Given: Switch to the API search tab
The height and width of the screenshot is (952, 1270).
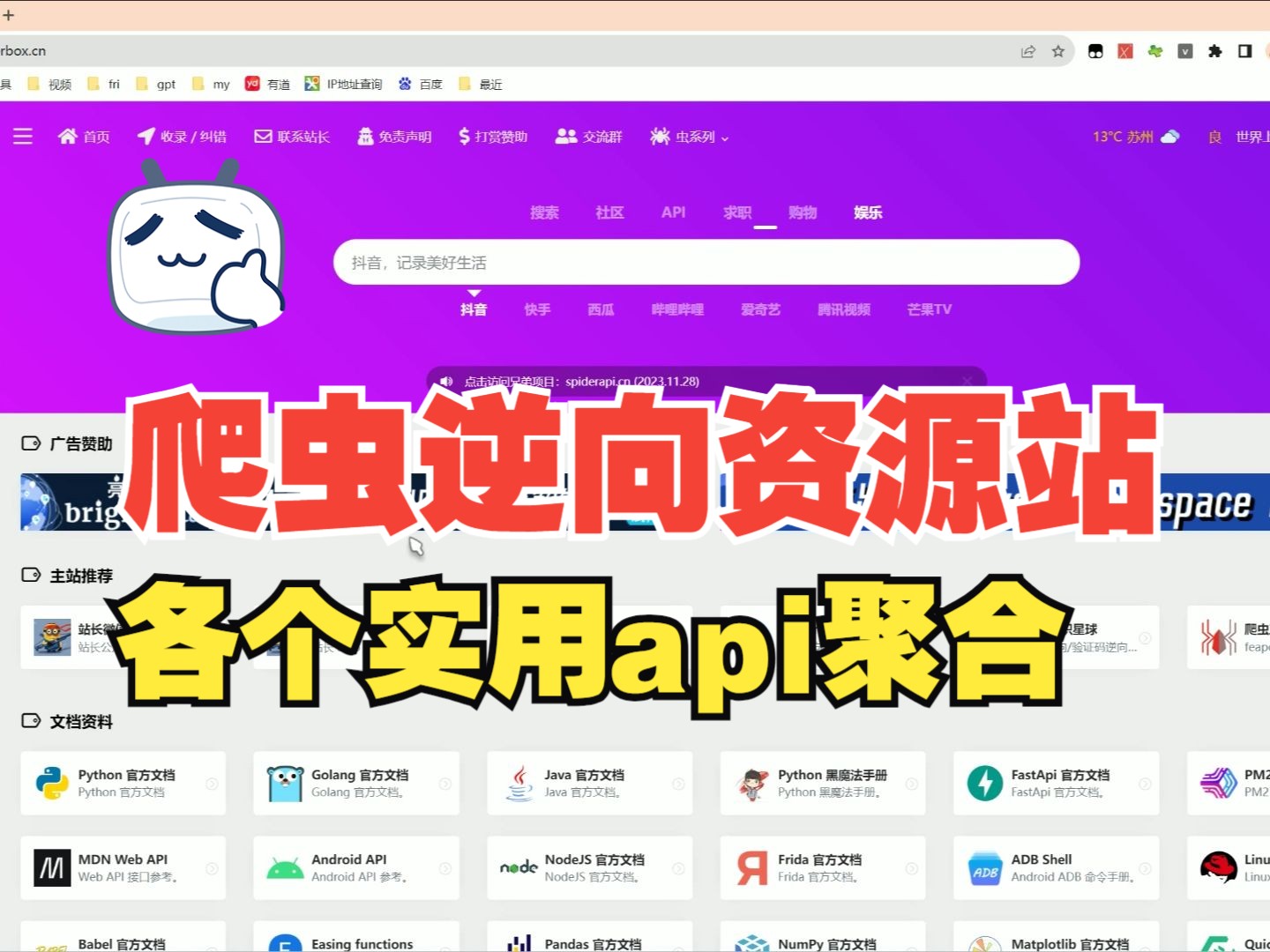Looking at the screenshot, I should click(674, 212).
